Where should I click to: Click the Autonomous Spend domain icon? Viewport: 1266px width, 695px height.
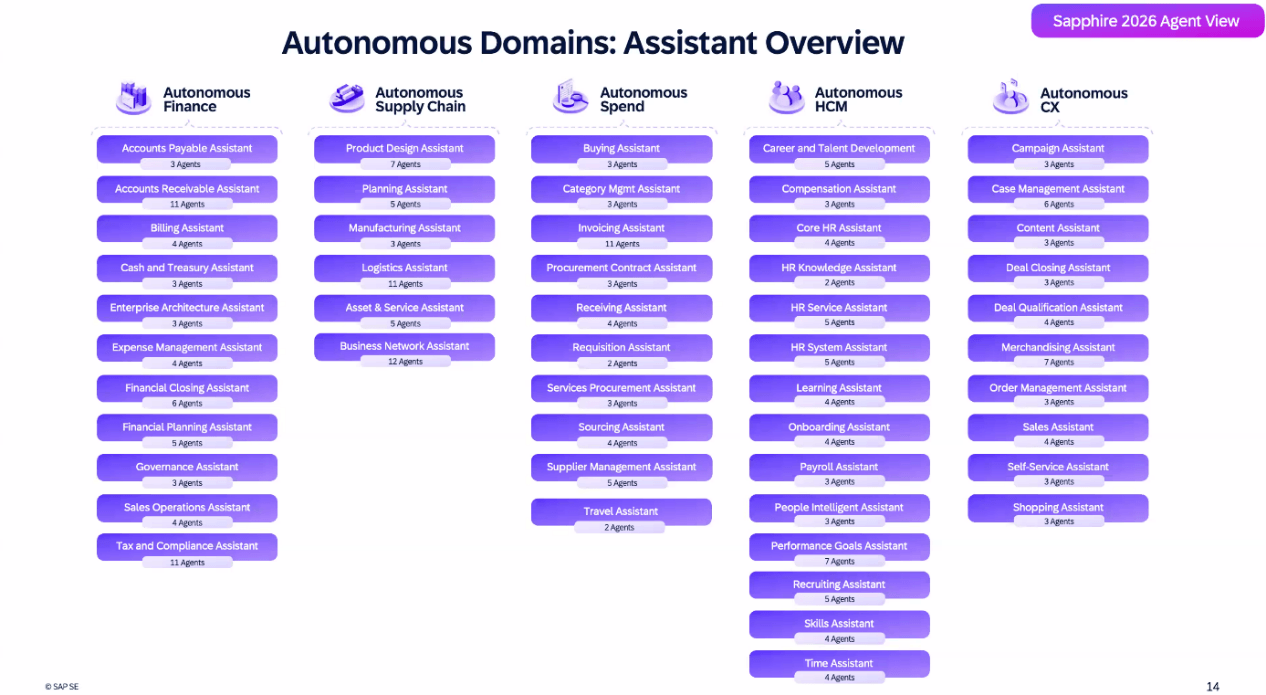[570, 97]
